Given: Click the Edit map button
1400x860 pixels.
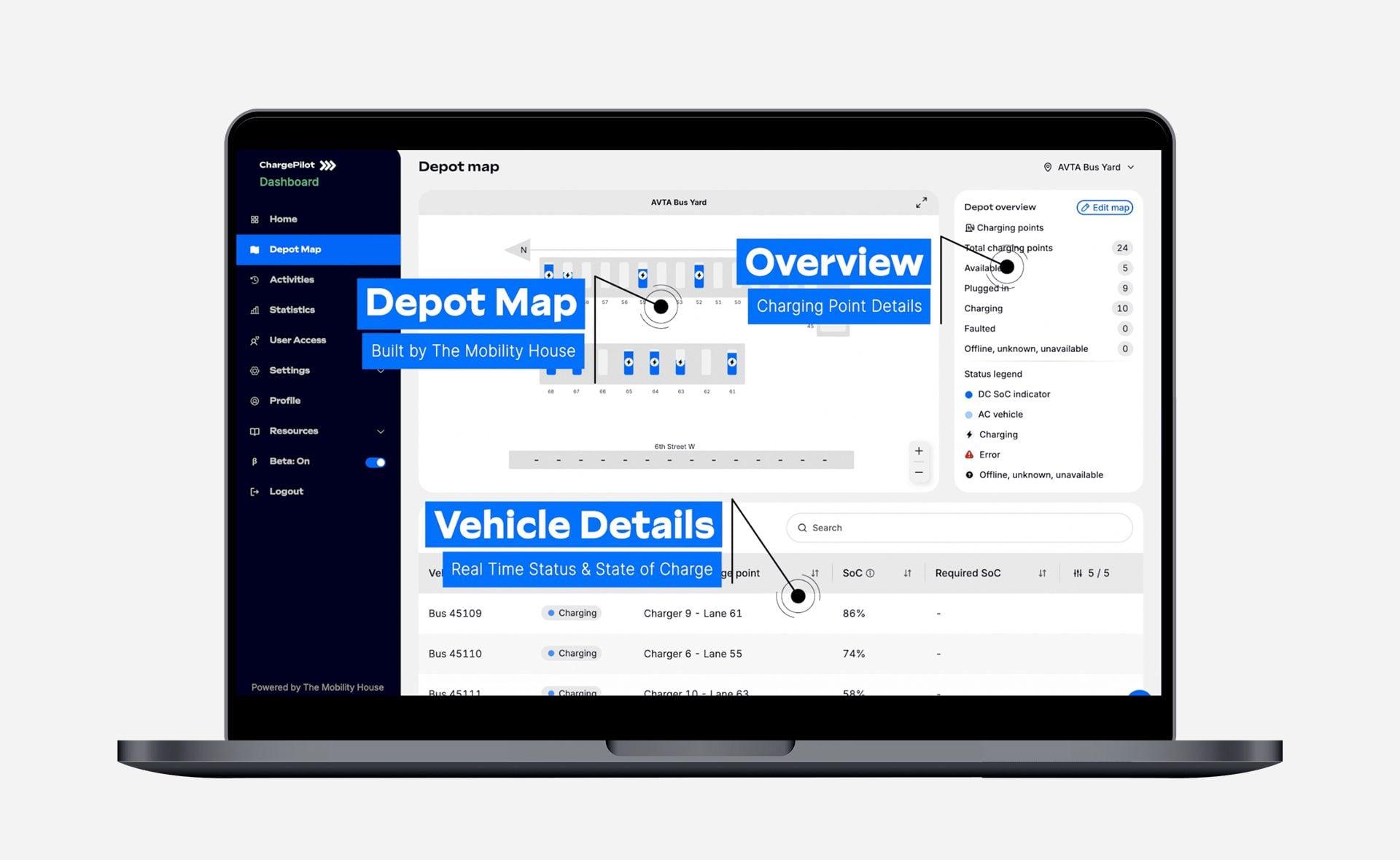Looking at the screenshot, I should (1105, 208).
